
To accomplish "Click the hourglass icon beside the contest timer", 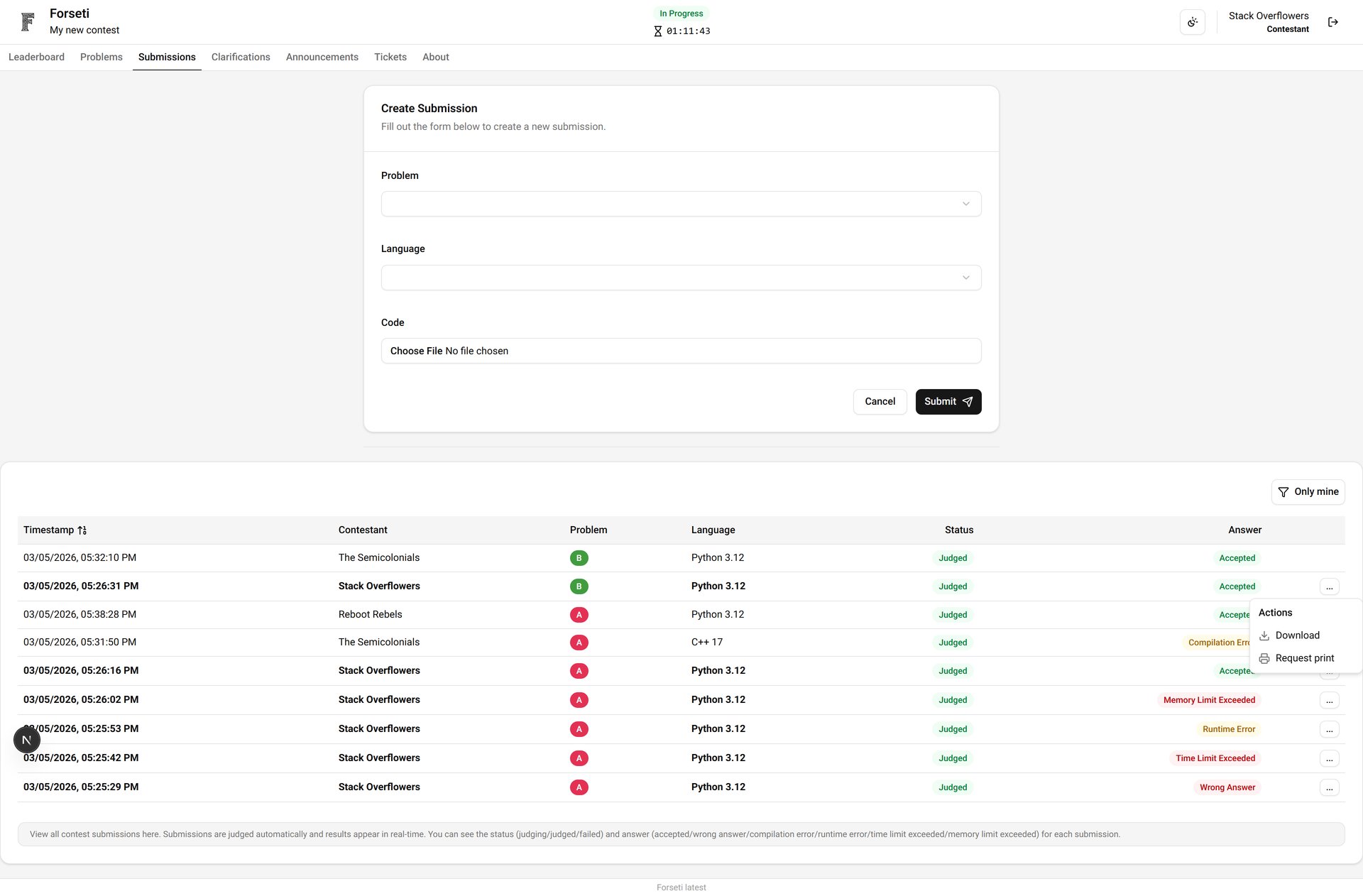I will coord(657,31).
